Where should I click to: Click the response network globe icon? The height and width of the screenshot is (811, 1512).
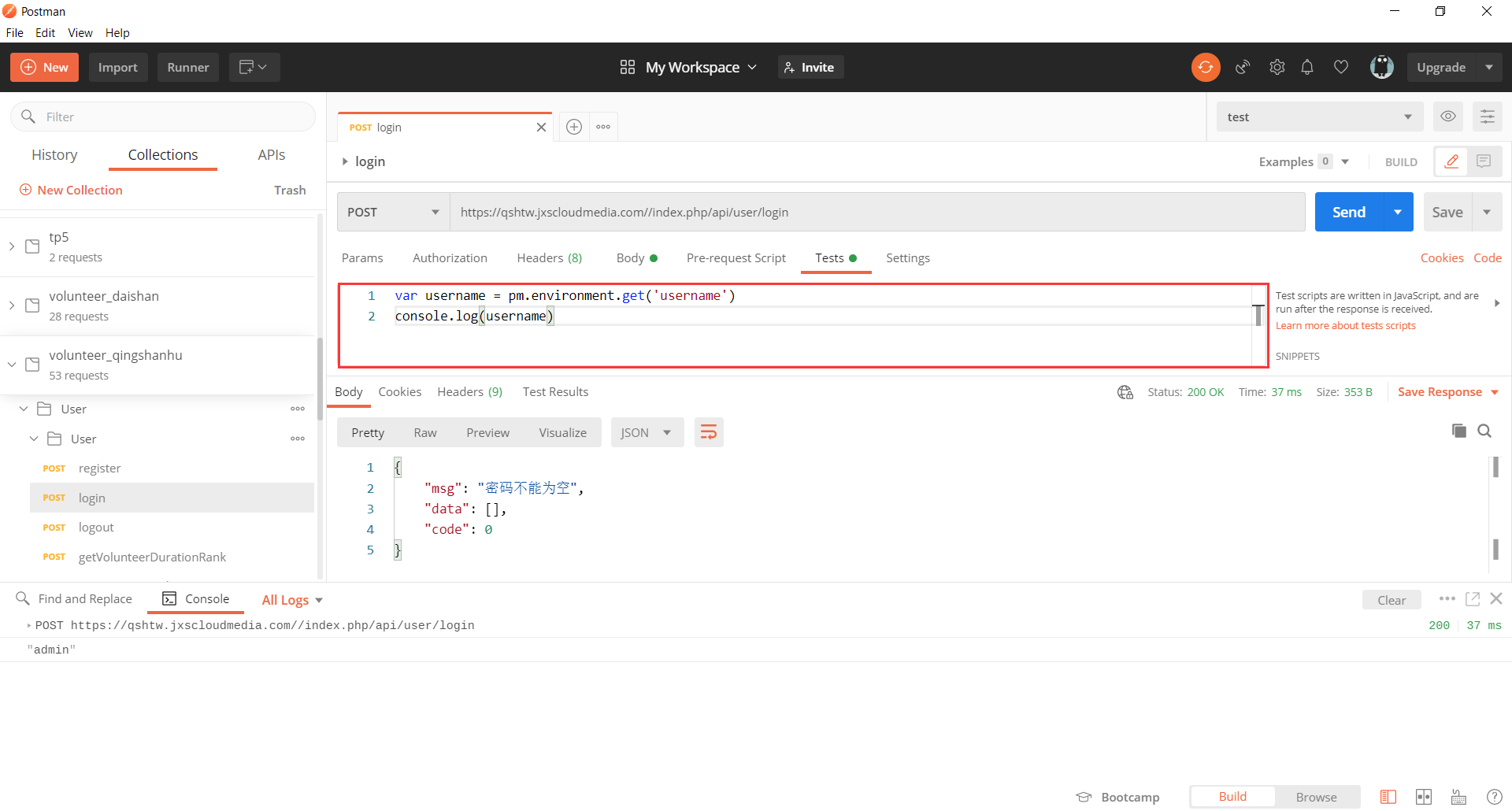tap(1125, 392)
